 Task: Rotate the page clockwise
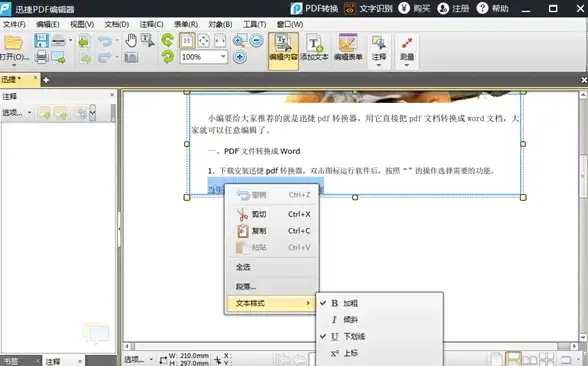pyautogui.click(x=168, y=57)
